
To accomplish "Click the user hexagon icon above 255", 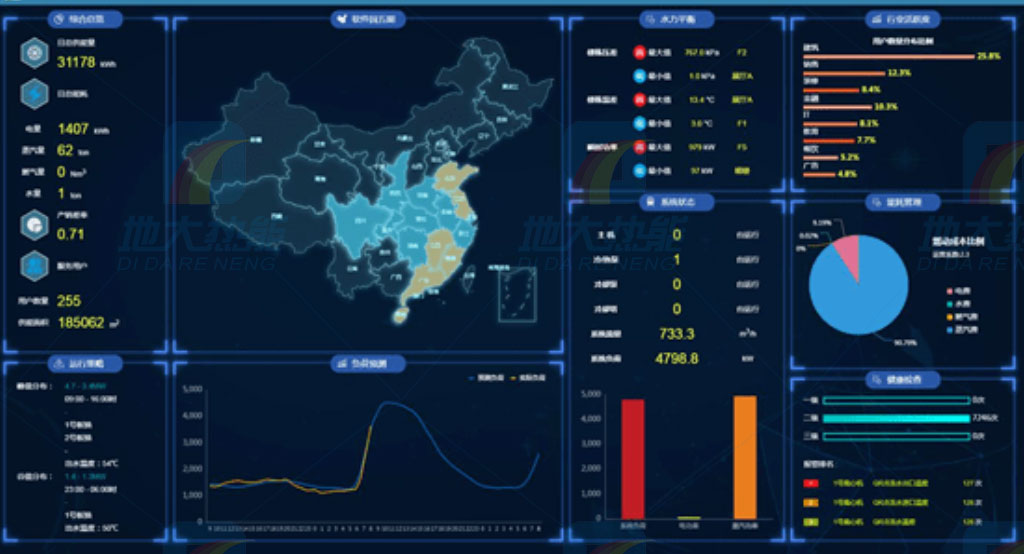I will [34, 265].
